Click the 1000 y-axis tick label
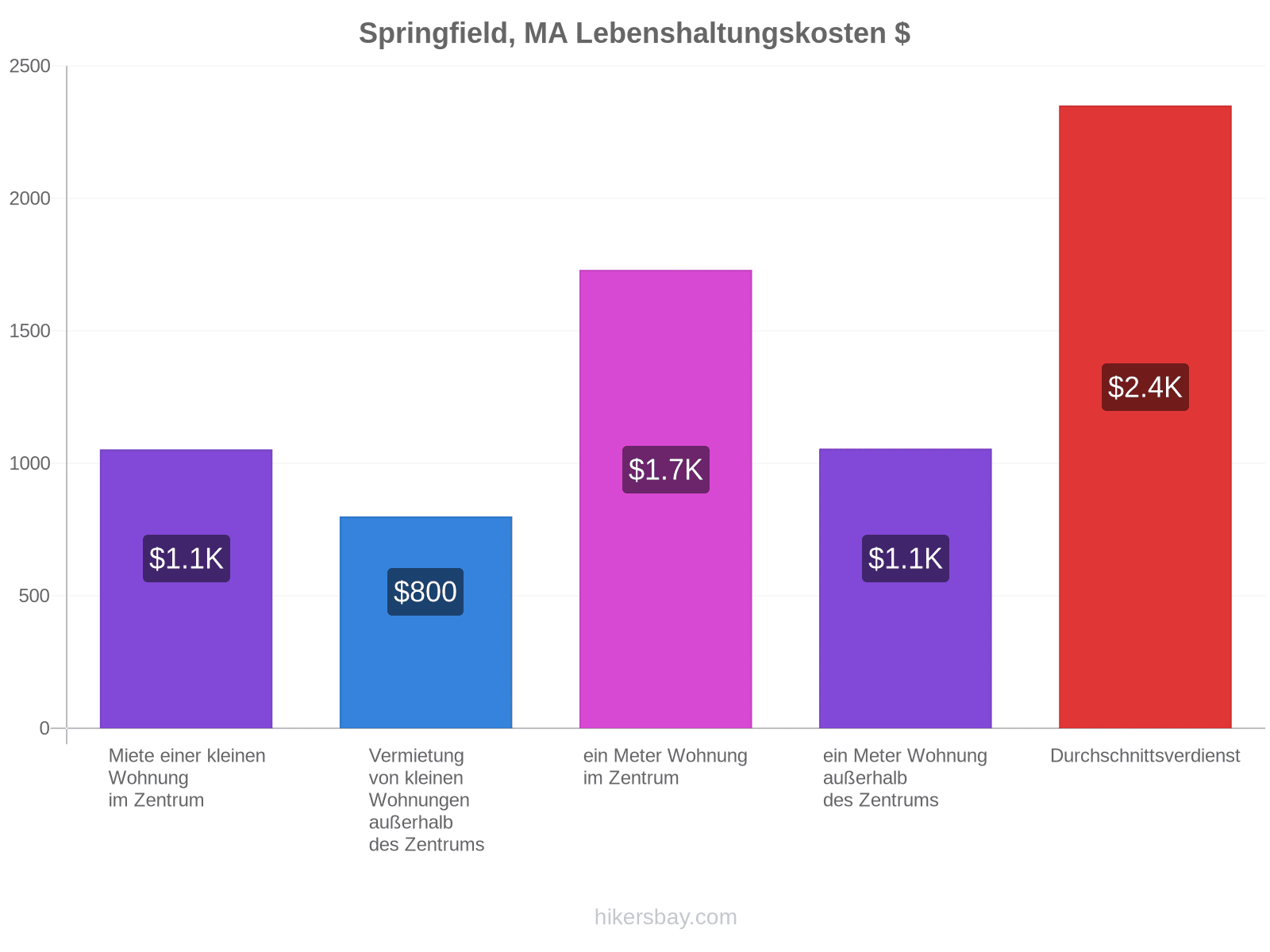The width and height of the screenshot is (1270, 952). click(x=30, y=463)
